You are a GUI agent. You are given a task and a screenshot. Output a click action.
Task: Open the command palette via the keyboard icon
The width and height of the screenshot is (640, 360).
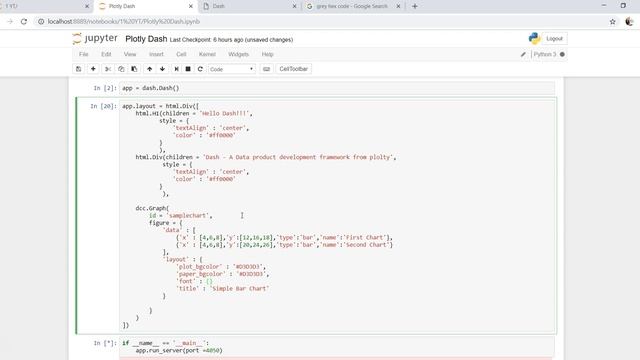(267, 69)
